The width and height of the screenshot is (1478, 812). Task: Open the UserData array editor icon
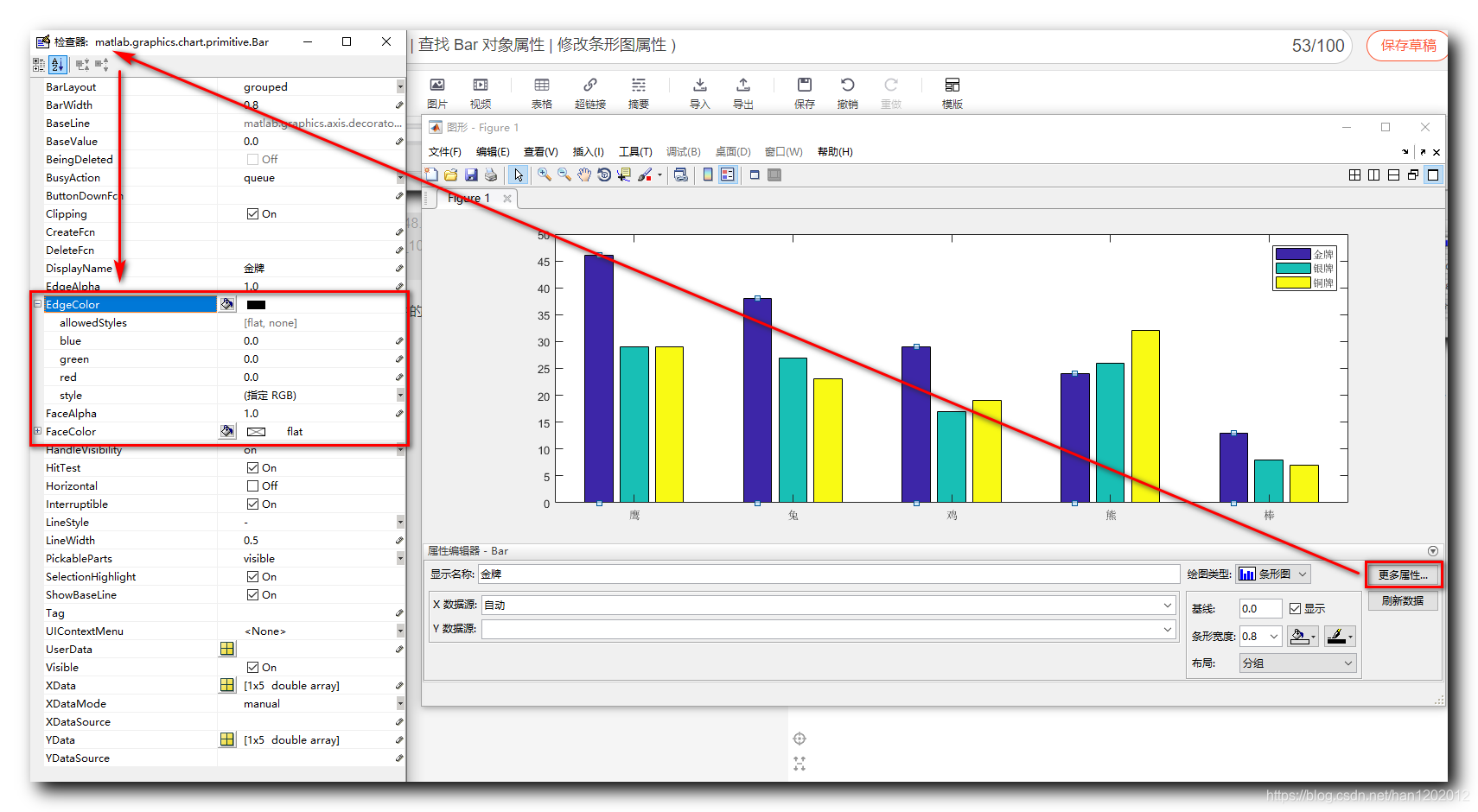[x=227, y=649]
